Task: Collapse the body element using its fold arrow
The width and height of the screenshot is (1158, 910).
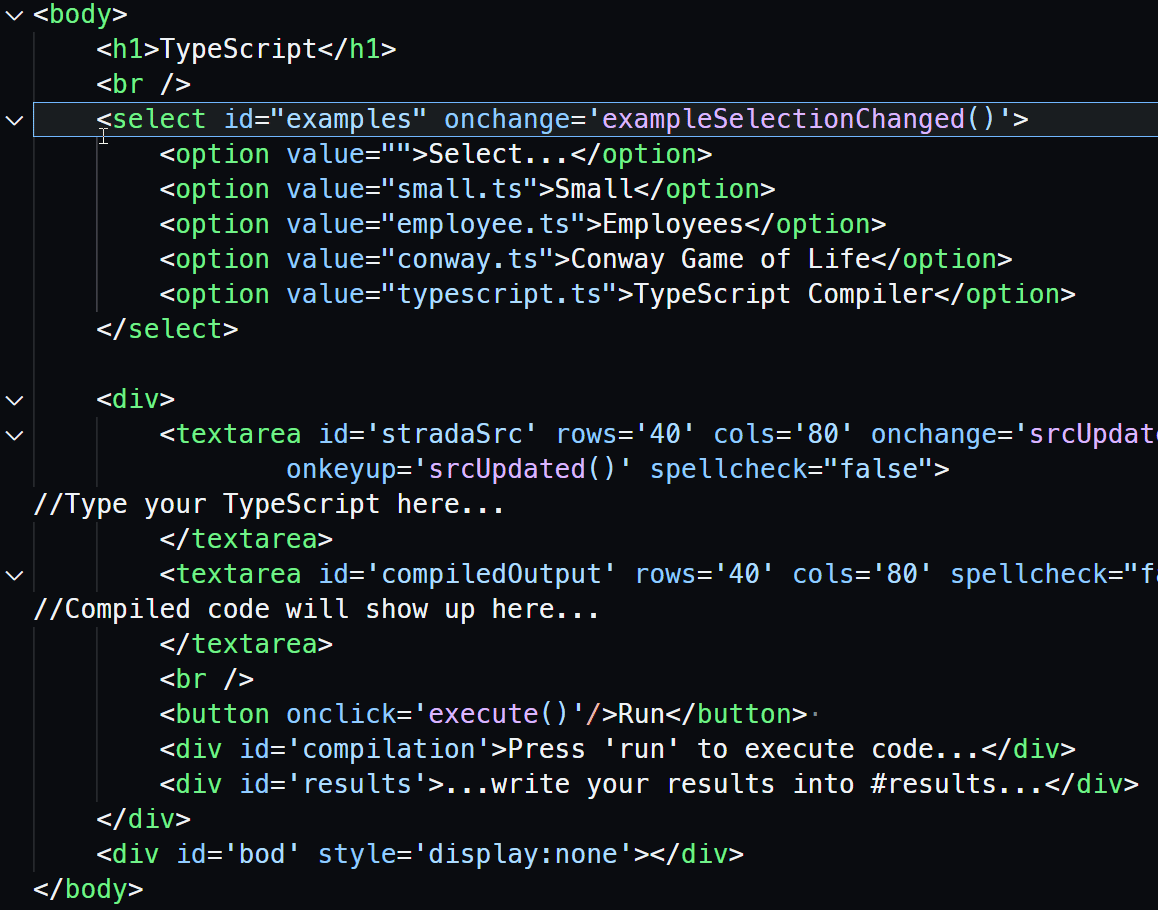Action: [x=13, y=14]
